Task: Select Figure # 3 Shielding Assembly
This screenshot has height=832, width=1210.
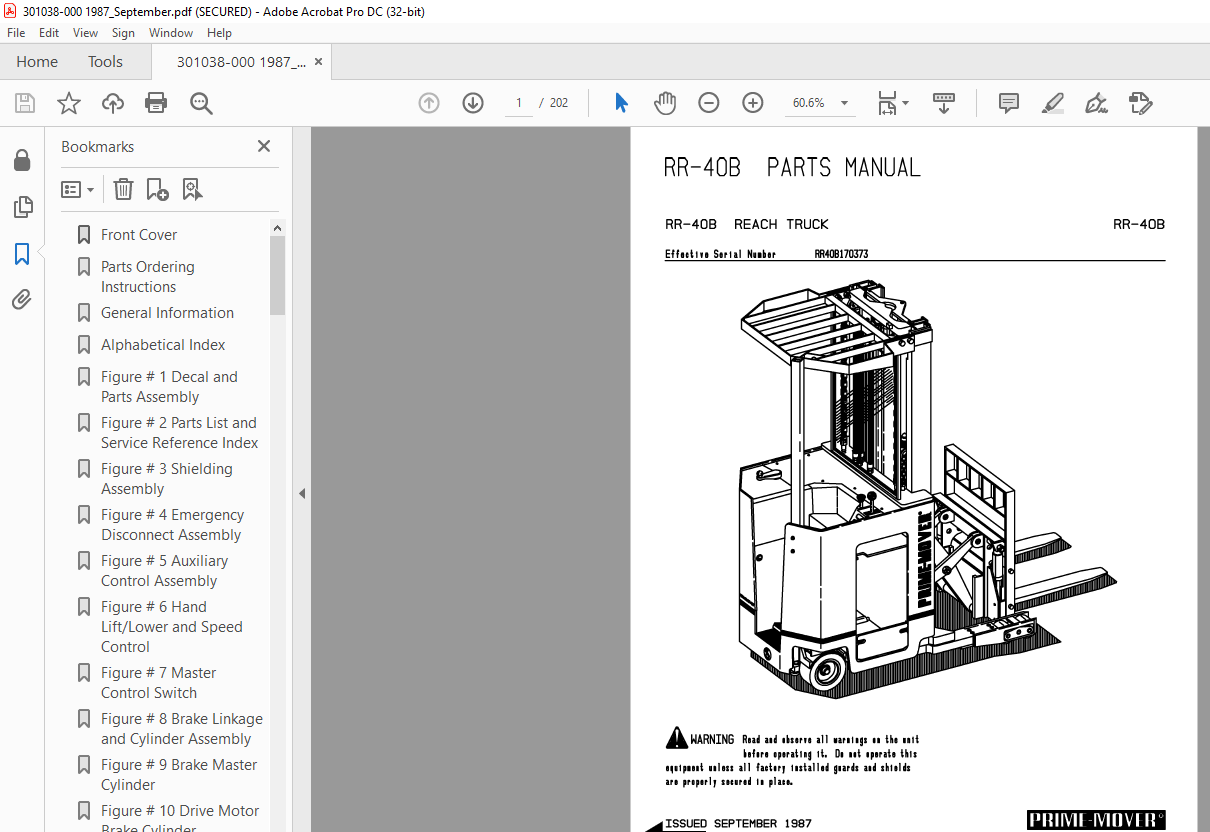Action: (166, 479)
